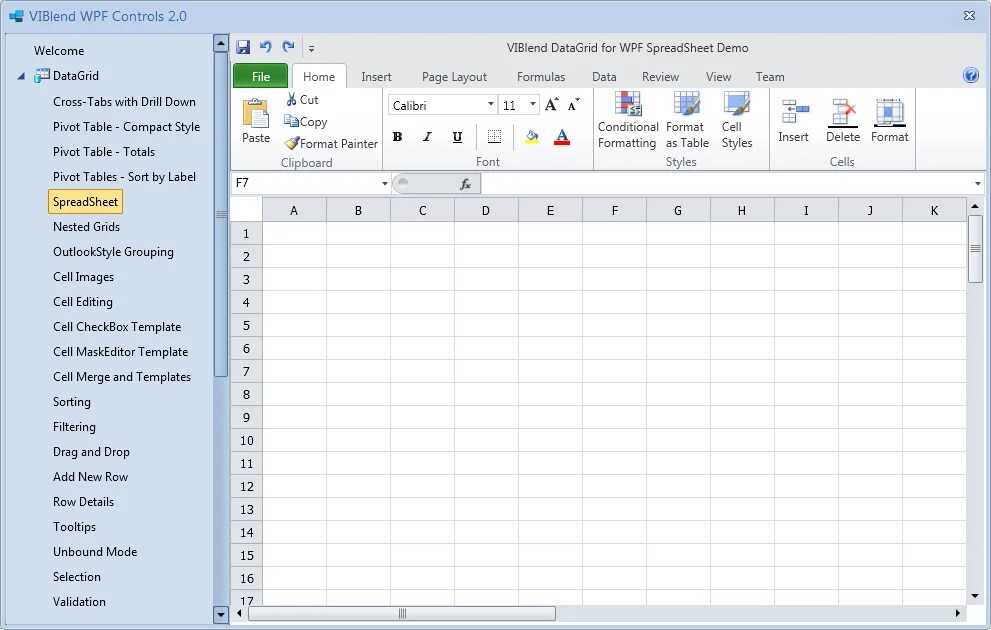
Task: Open Conditional Formatting
Action: [628, 121]
